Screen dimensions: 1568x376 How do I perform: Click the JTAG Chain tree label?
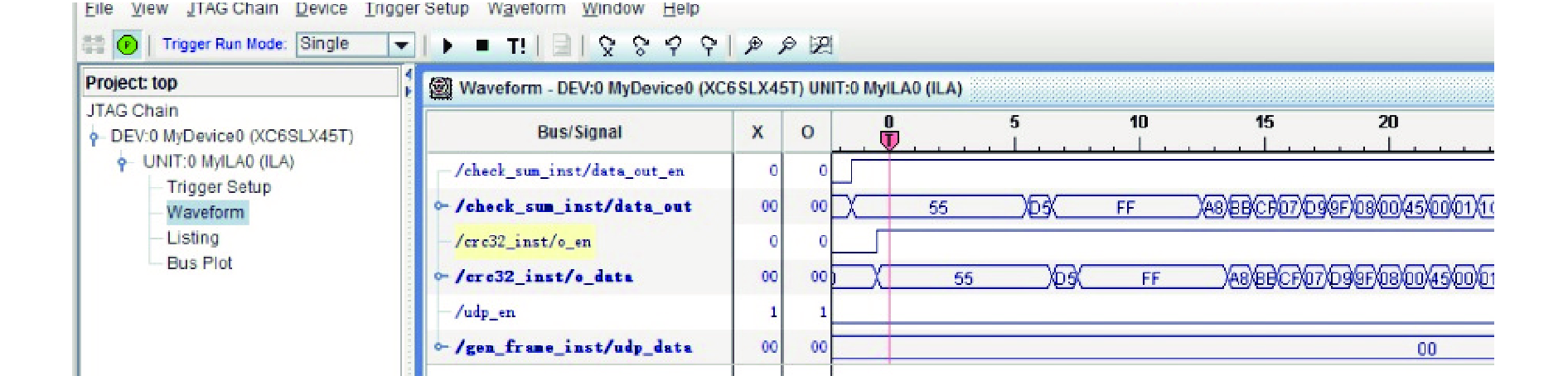click(x=133, y=110)
